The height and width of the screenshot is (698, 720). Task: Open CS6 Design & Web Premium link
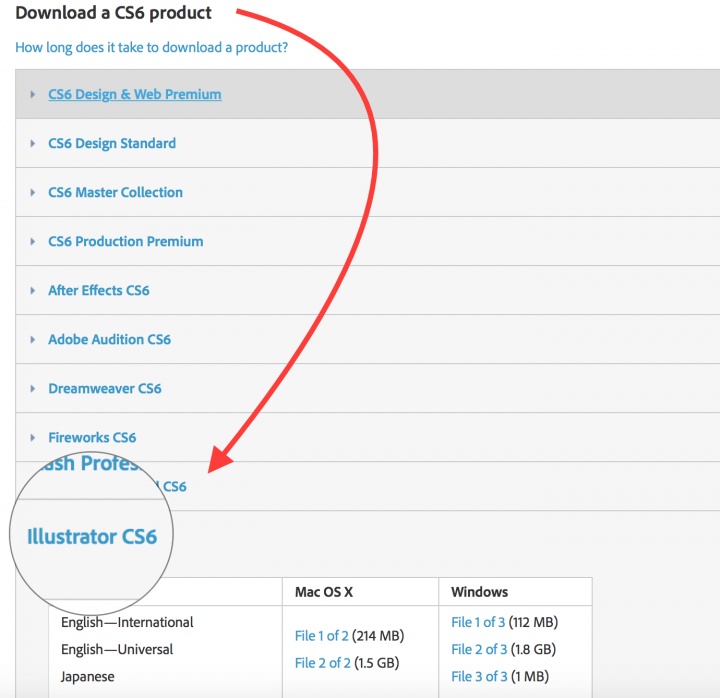point(135,94)
